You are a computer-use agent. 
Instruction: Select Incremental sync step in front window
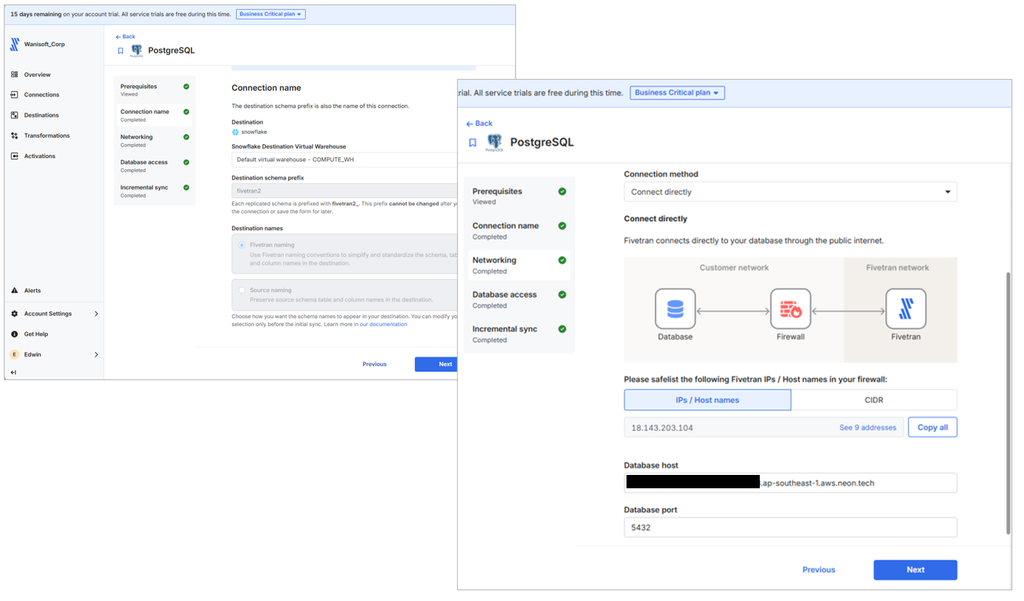coord(519,334)
